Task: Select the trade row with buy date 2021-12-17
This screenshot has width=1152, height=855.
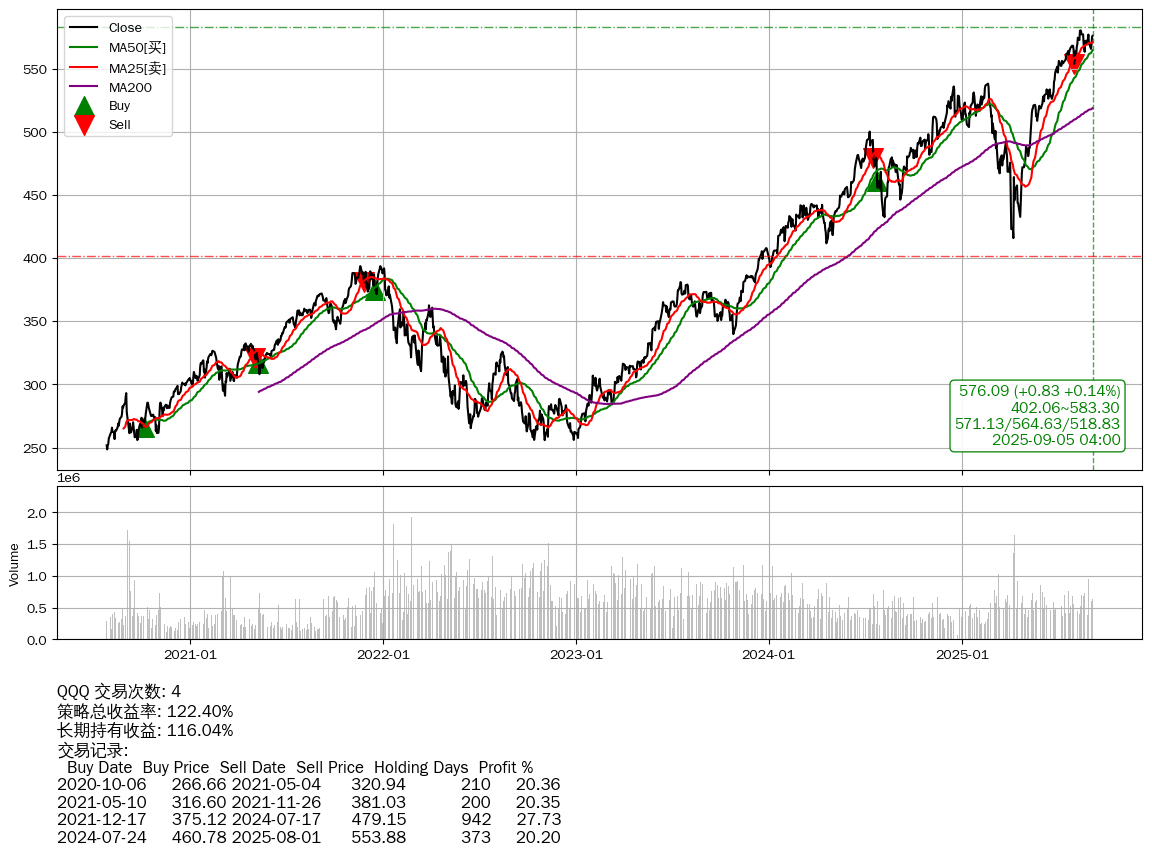Action: pyautogui.click(x=308, y=819)
